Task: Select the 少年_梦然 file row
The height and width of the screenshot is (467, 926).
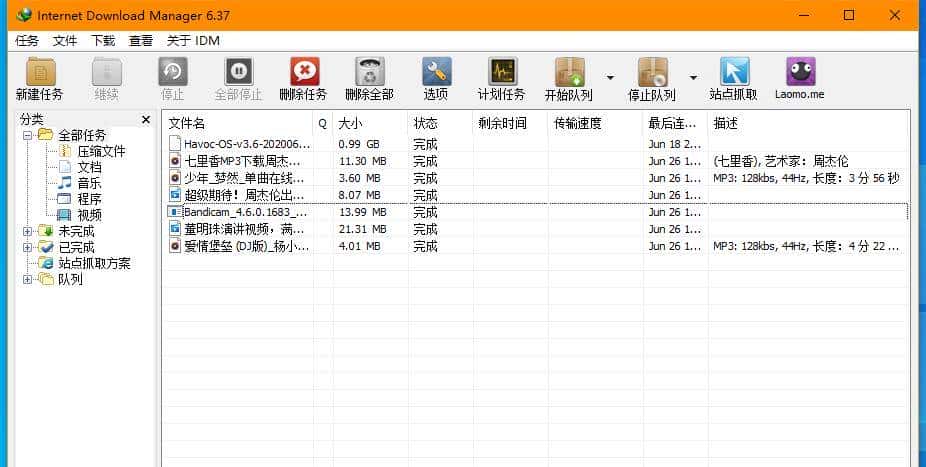Action: pyautogui.click(x=535, y=178)
